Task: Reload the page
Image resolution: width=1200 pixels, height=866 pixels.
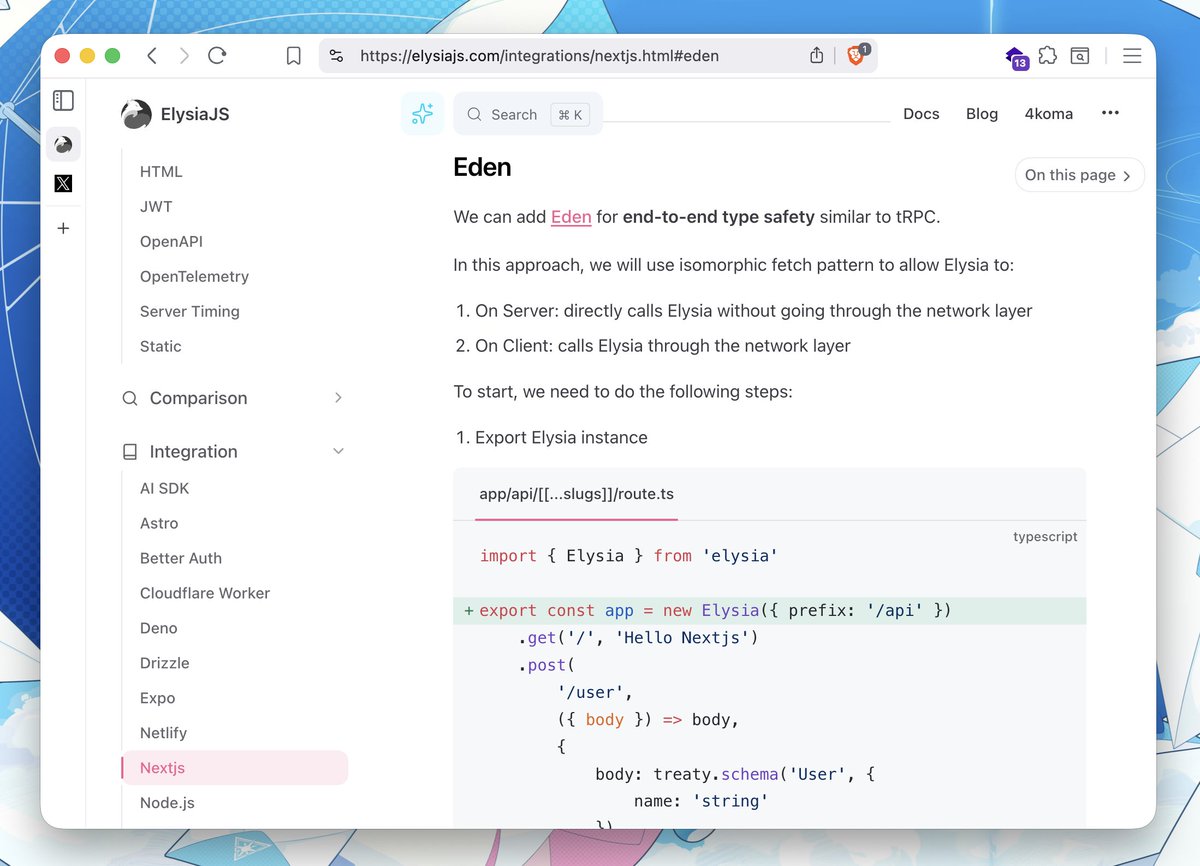Action: coord(217,56)
